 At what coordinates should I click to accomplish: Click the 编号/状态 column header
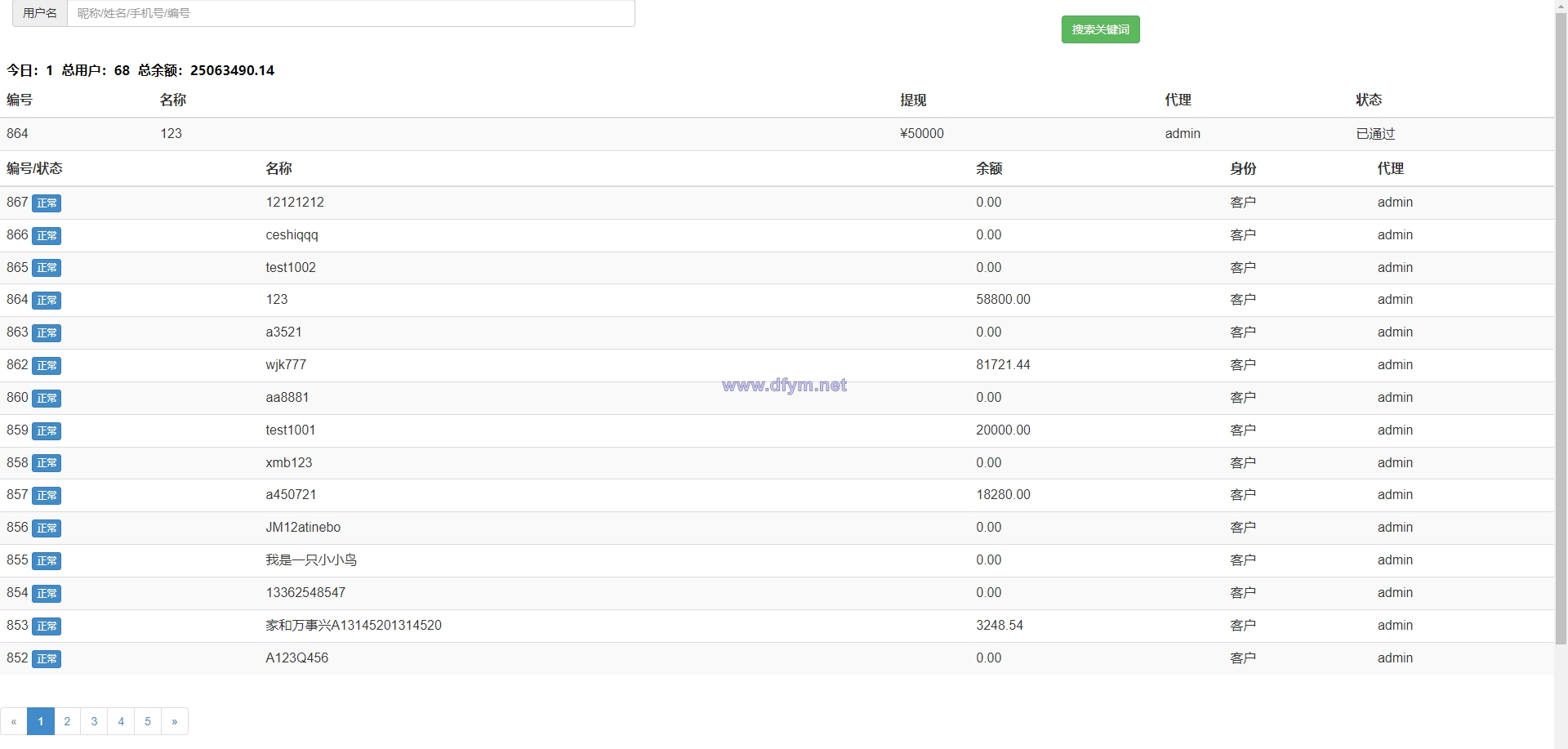coord(34,168)
